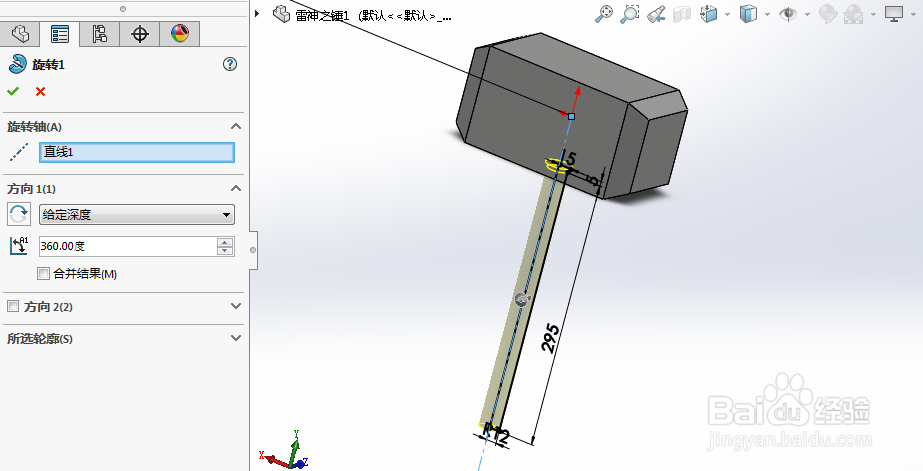Confirm the revolve with the green checkmark
Image resolution: width=923 pixels, height=471 pixels.
[x=13, y=91]
